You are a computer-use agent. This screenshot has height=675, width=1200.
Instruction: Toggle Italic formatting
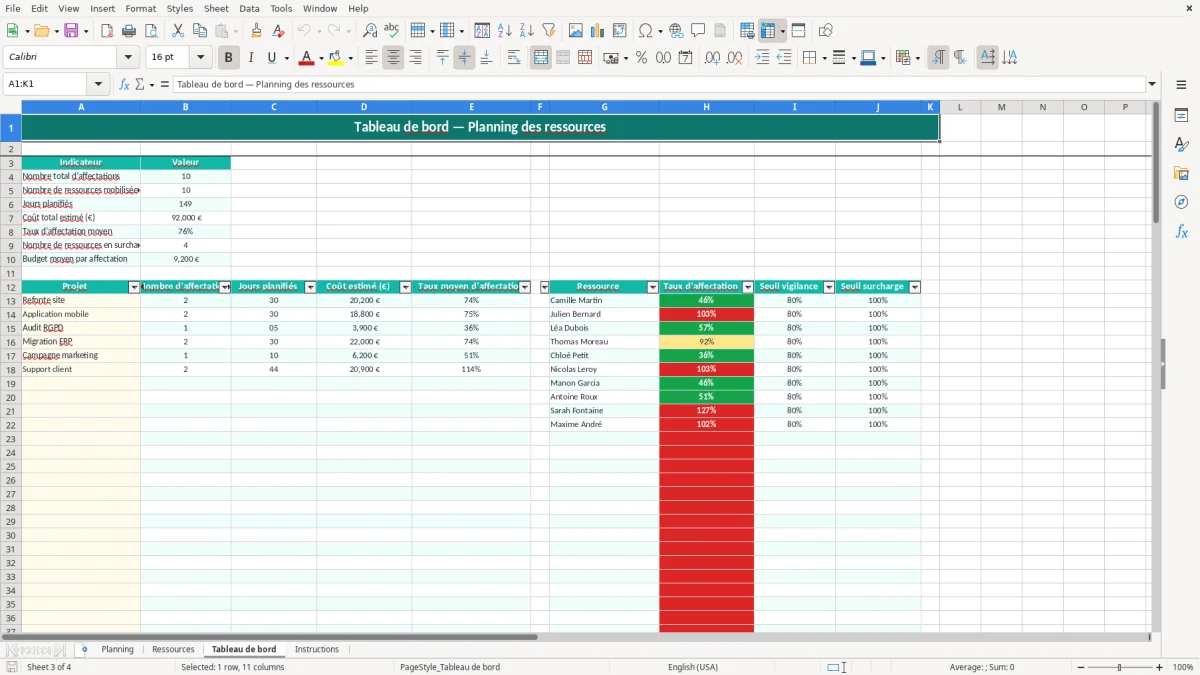click(251, 58)
